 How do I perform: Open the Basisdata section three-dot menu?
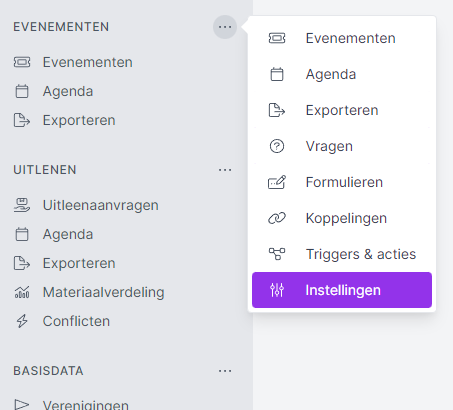pyautogui.click(x=225, y=371)
